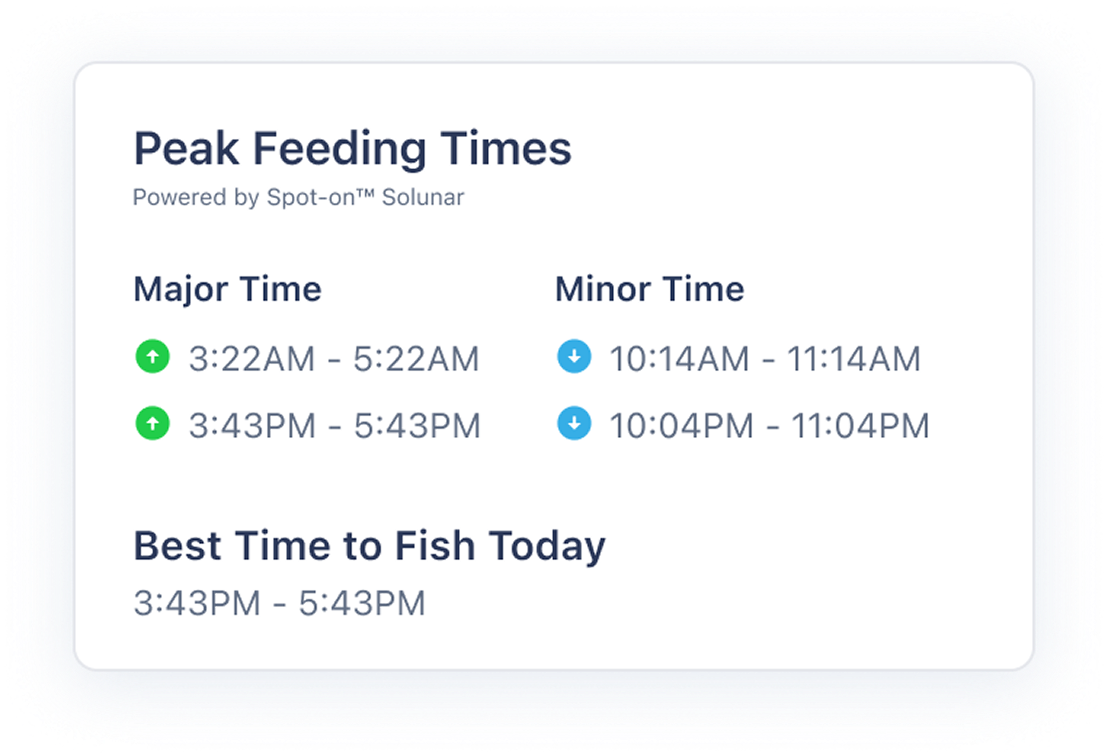
Task: Click the Best Time to Fish Today heading
Action: 370,546
